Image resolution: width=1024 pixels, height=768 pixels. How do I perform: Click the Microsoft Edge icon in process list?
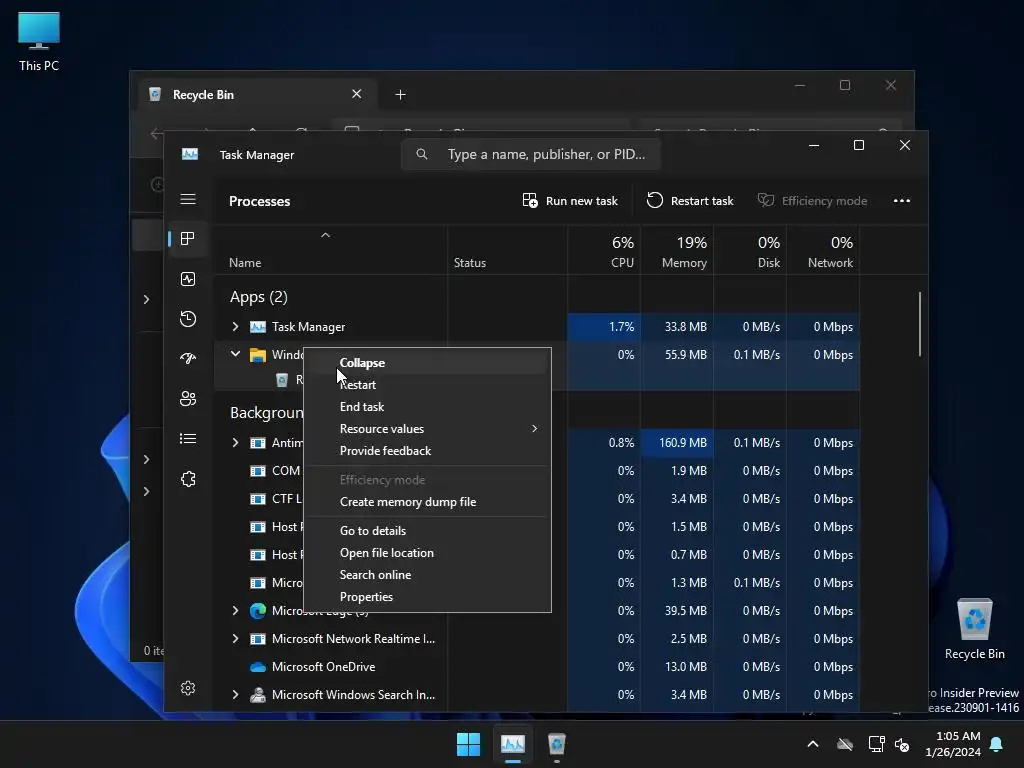(258, 611)
